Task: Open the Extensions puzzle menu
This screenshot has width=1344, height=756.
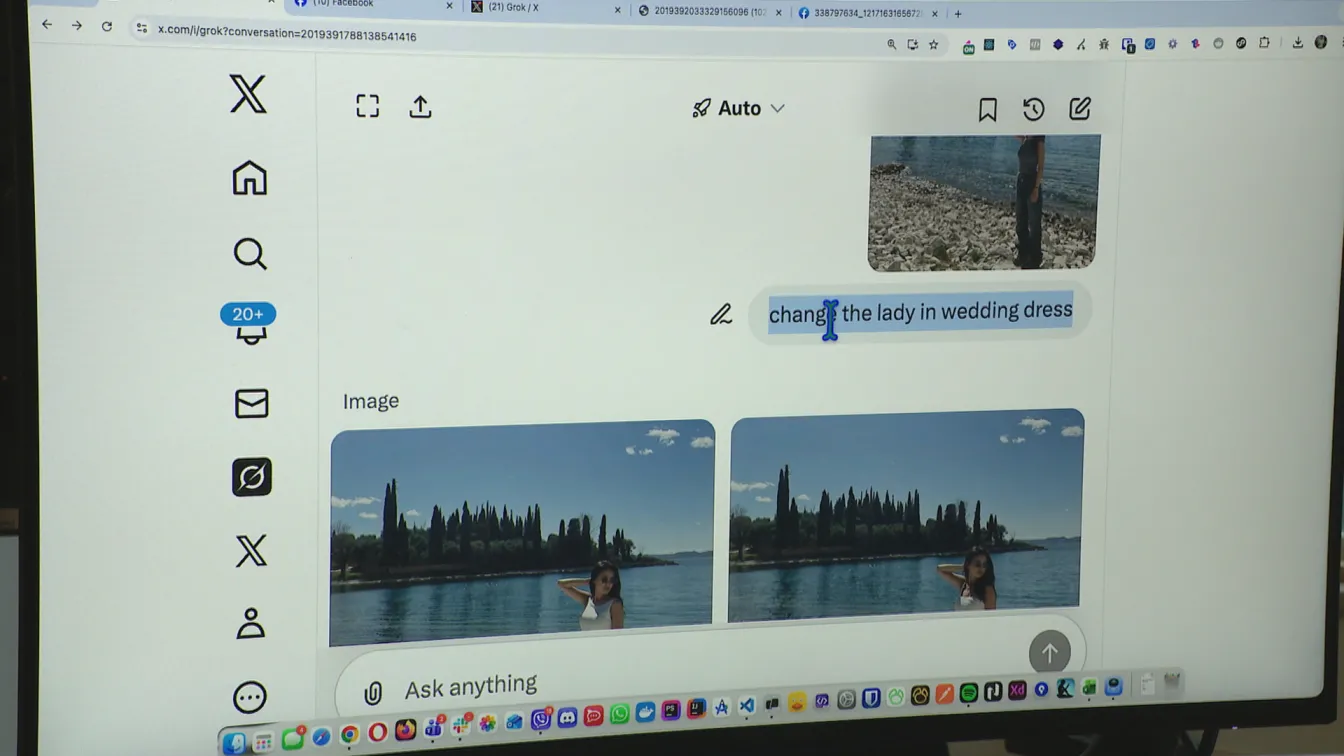Action: (x=1265, y=43)
